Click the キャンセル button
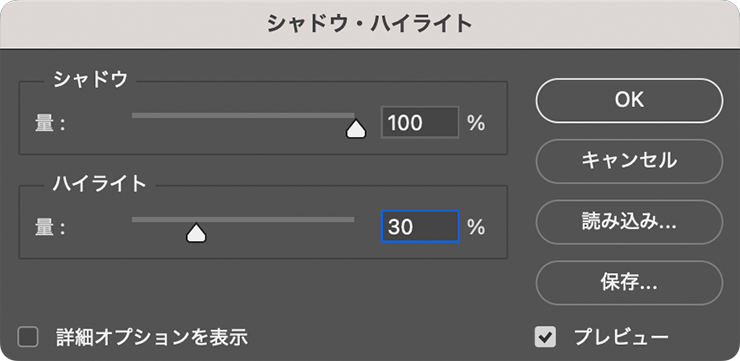This screenshot has height=361, width=740. (629, 161)
